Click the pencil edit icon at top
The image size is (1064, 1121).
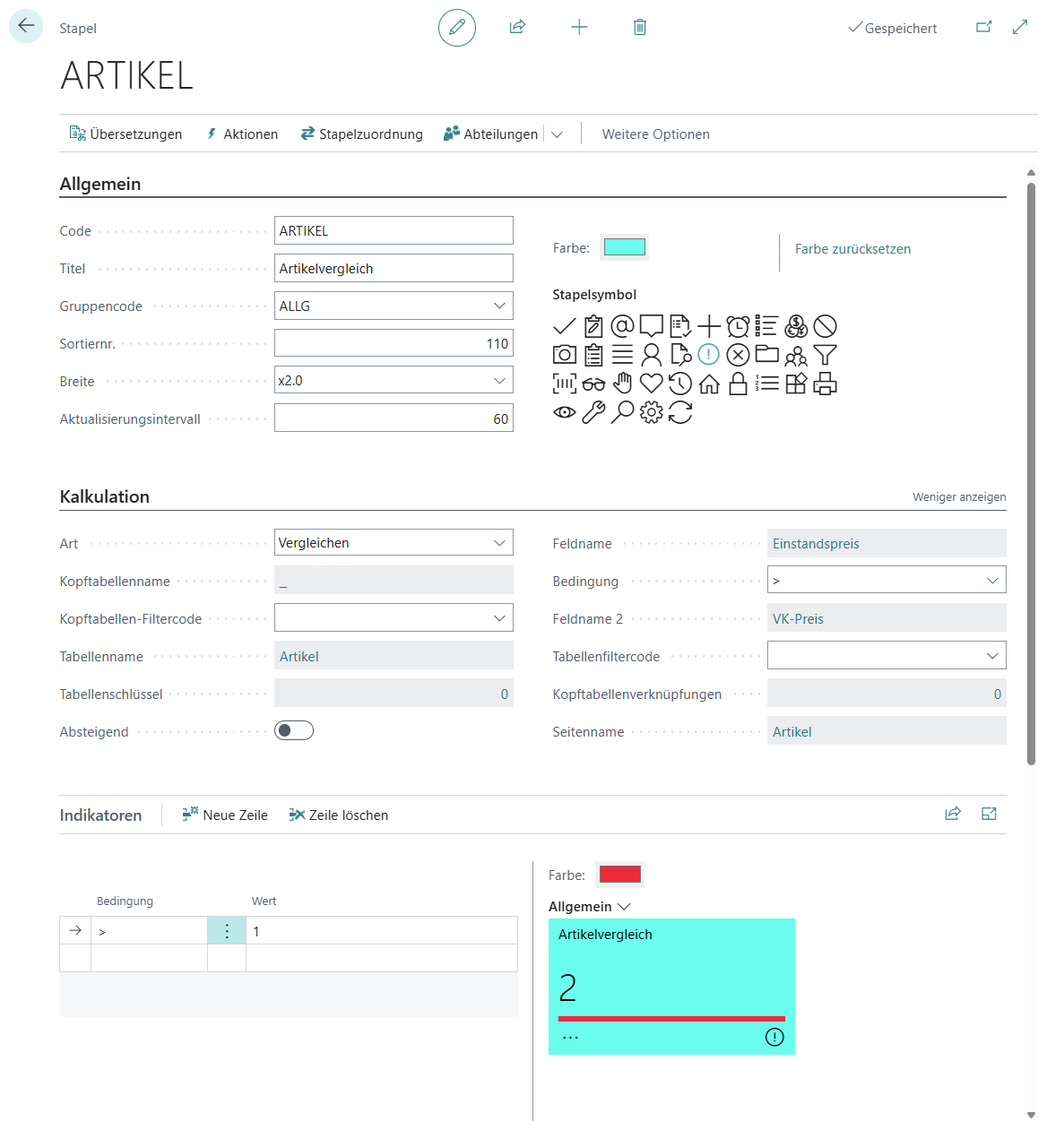[457, 28]
